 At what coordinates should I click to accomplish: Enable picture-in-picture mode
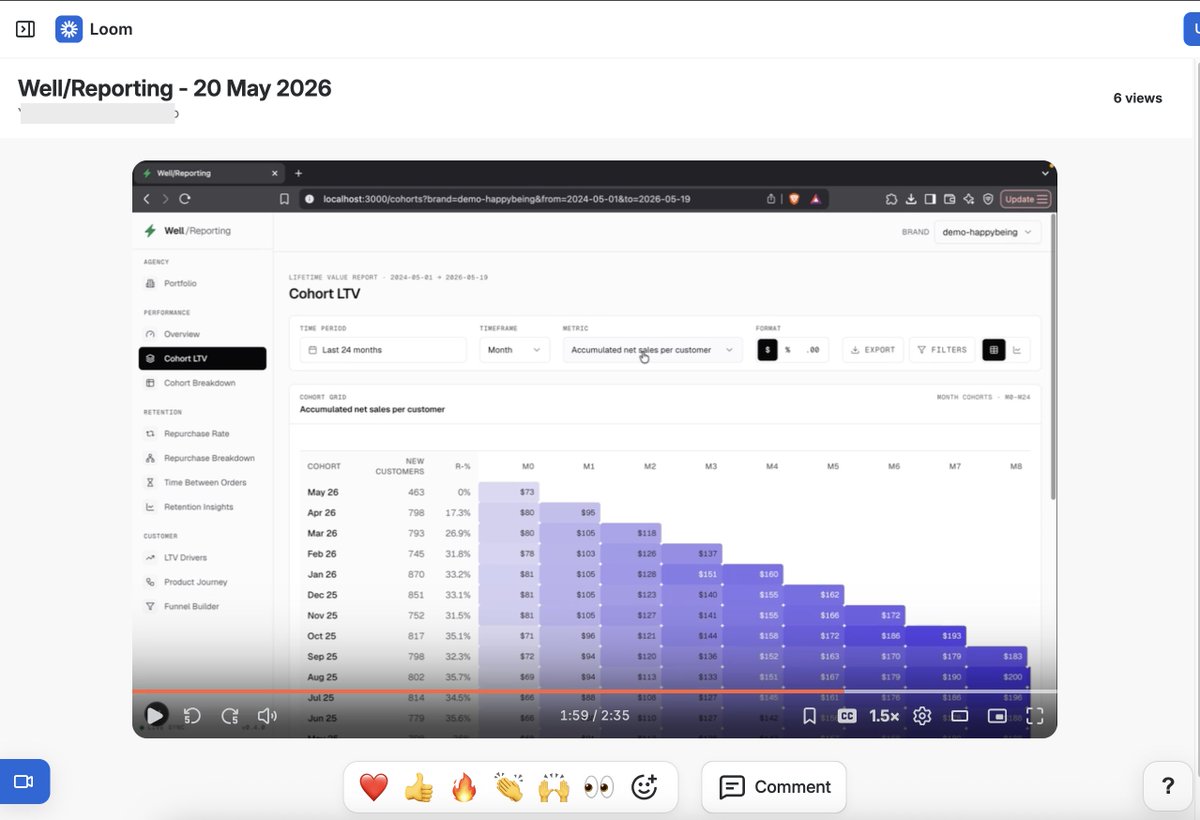[997, 716]
